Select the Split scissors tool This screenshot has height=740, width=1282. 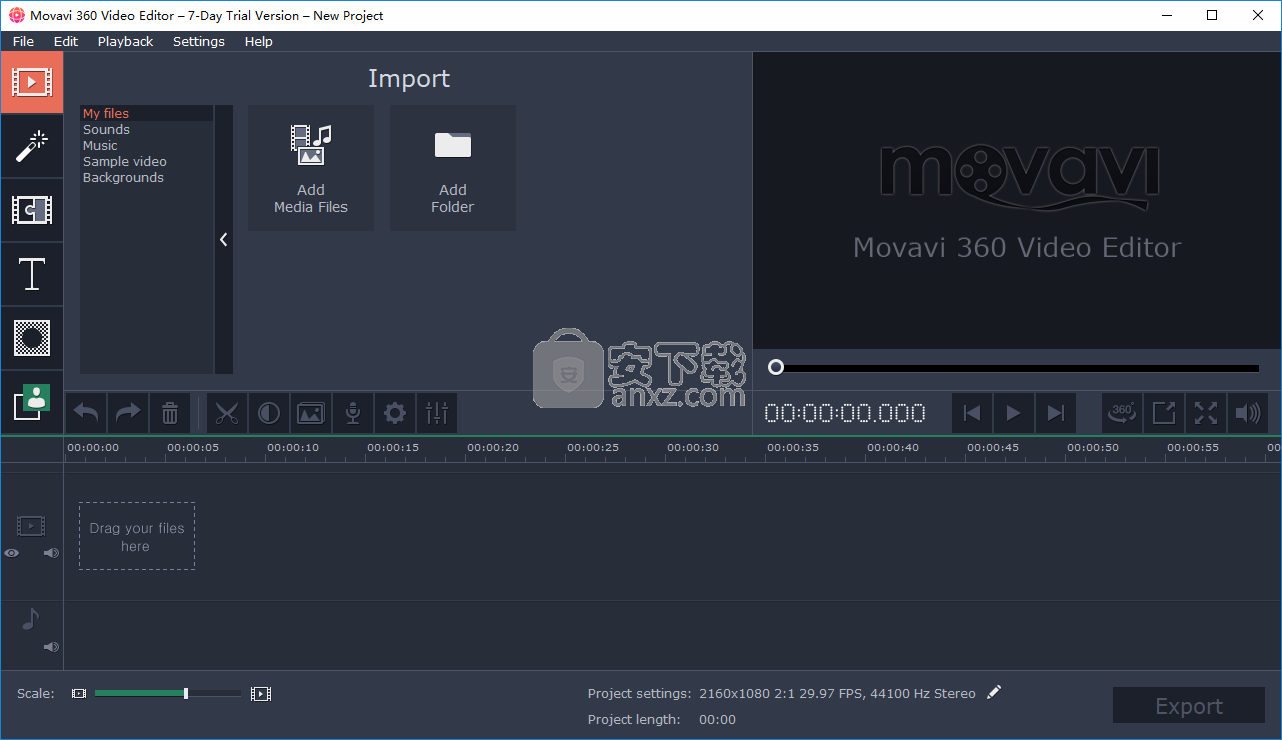(227, 413)
